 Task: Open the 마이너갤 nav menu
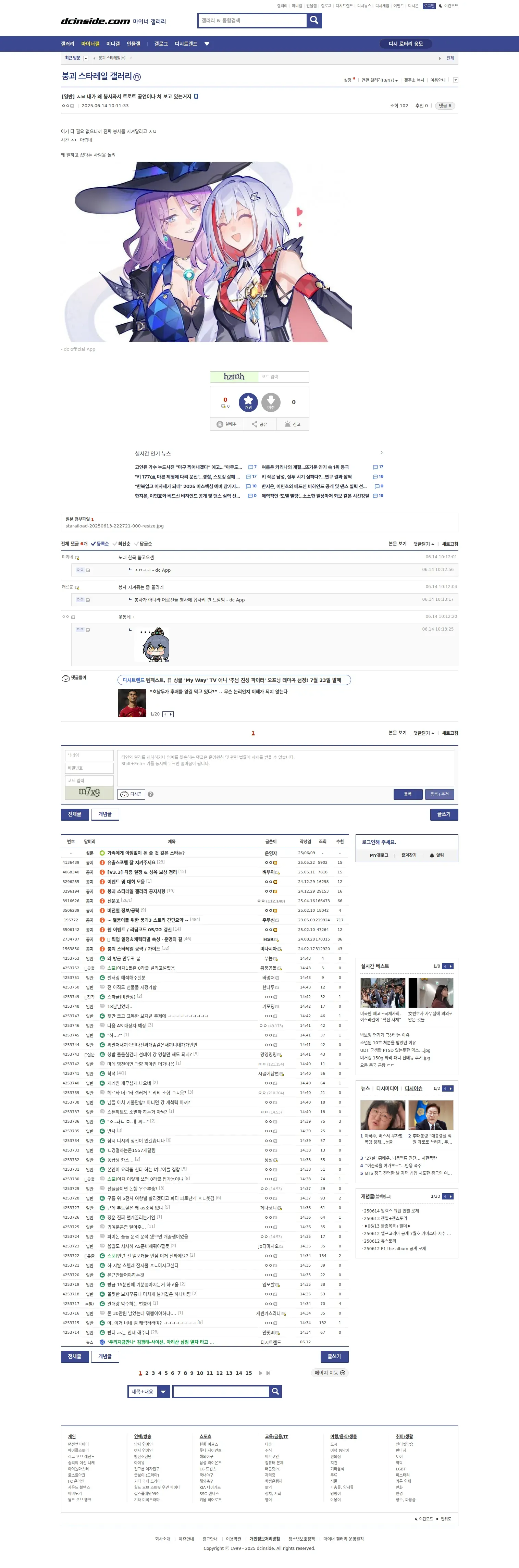(x=90, y=44)
